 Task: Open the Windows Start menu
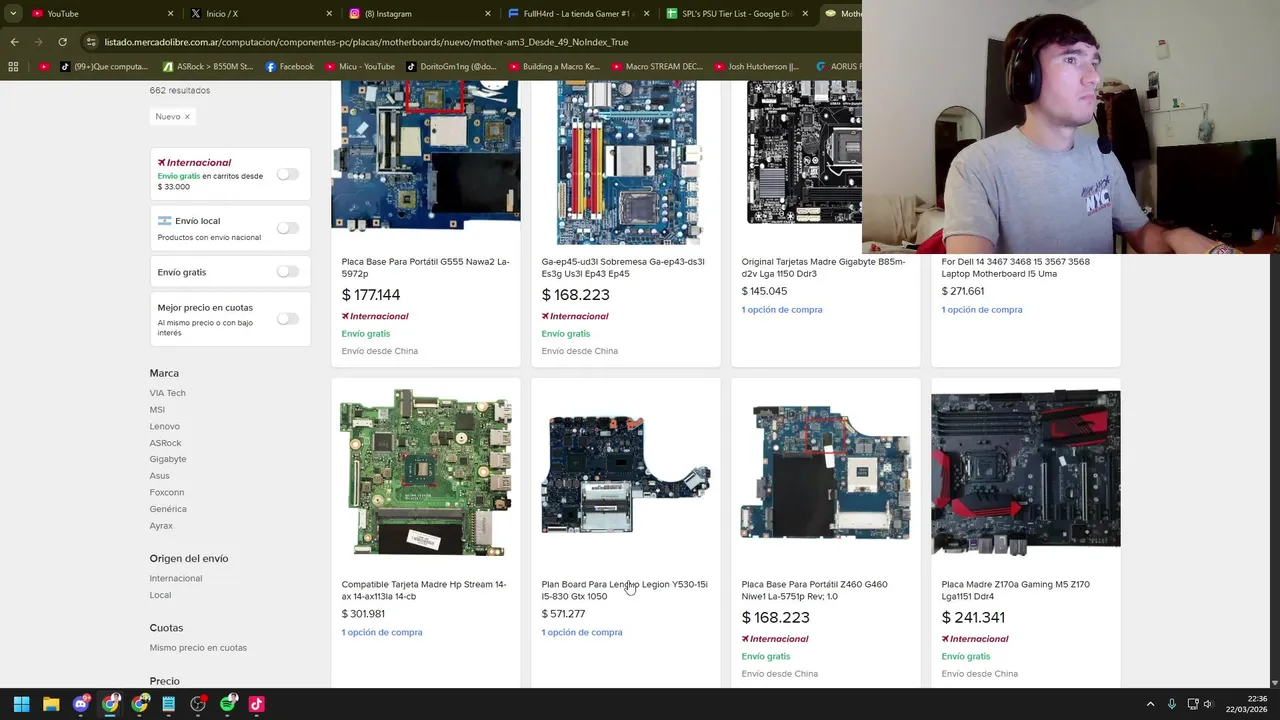[21, 704]
